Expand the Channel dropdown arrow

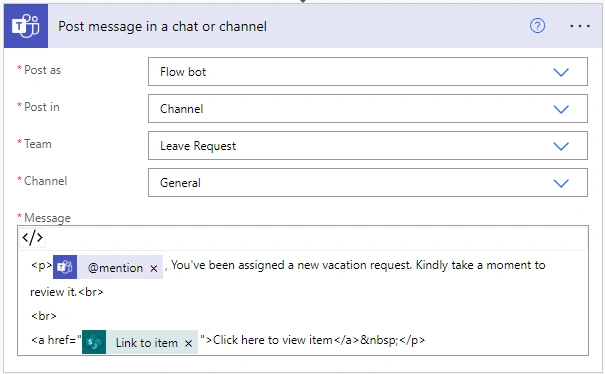[561, 183]
